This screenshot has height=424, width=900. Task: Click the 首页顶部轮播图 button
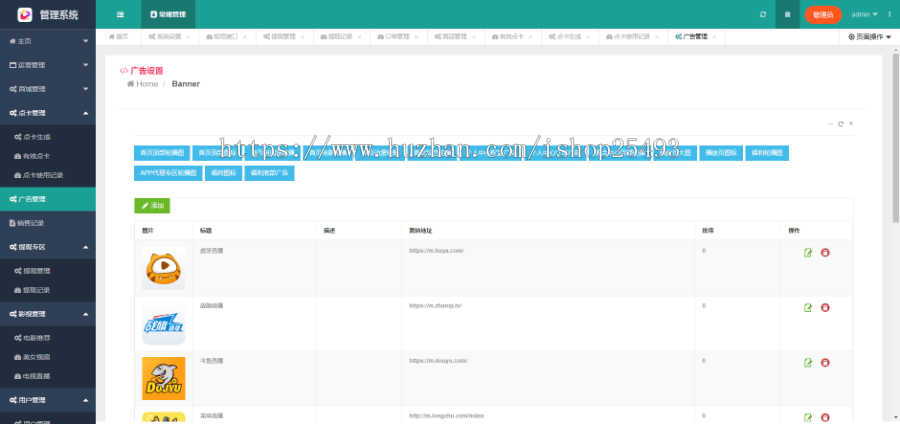(161, 153)
